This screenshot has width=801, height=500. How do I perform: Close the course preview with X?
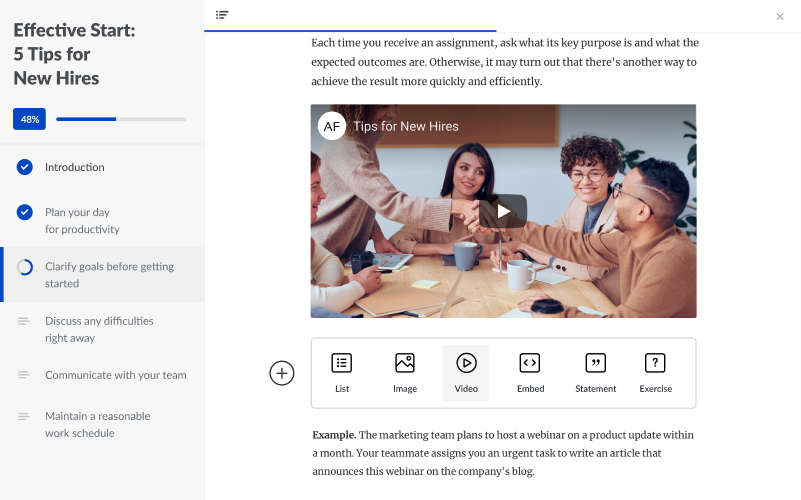[x=780, y=17]
